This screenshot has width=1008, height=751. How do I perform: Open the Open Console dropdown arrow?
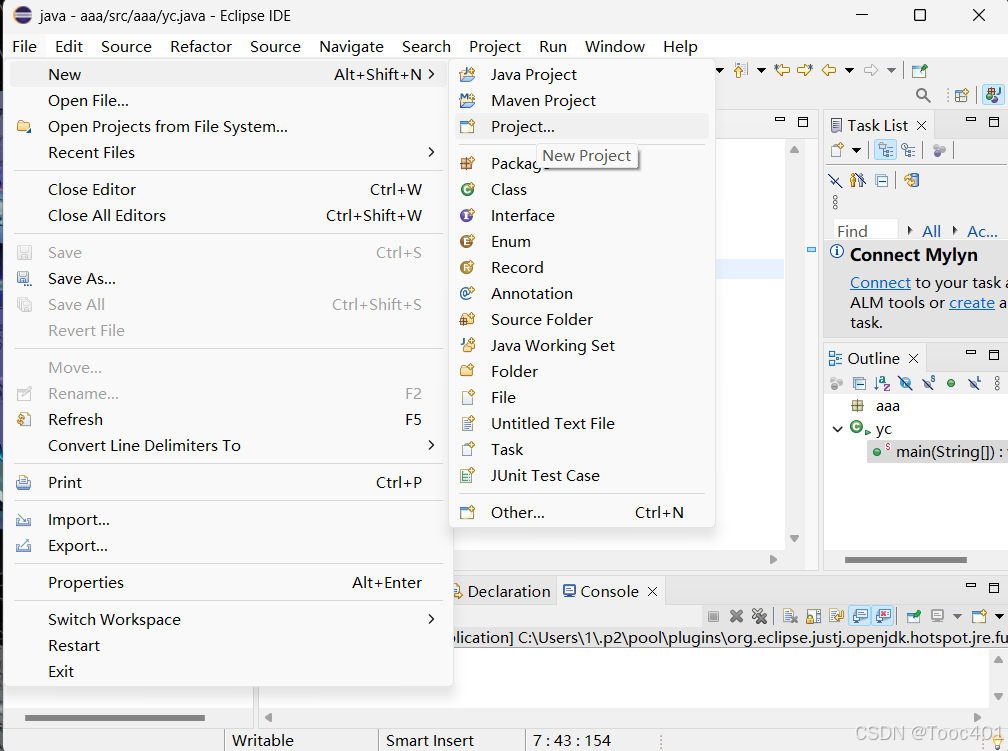[998, 616]
